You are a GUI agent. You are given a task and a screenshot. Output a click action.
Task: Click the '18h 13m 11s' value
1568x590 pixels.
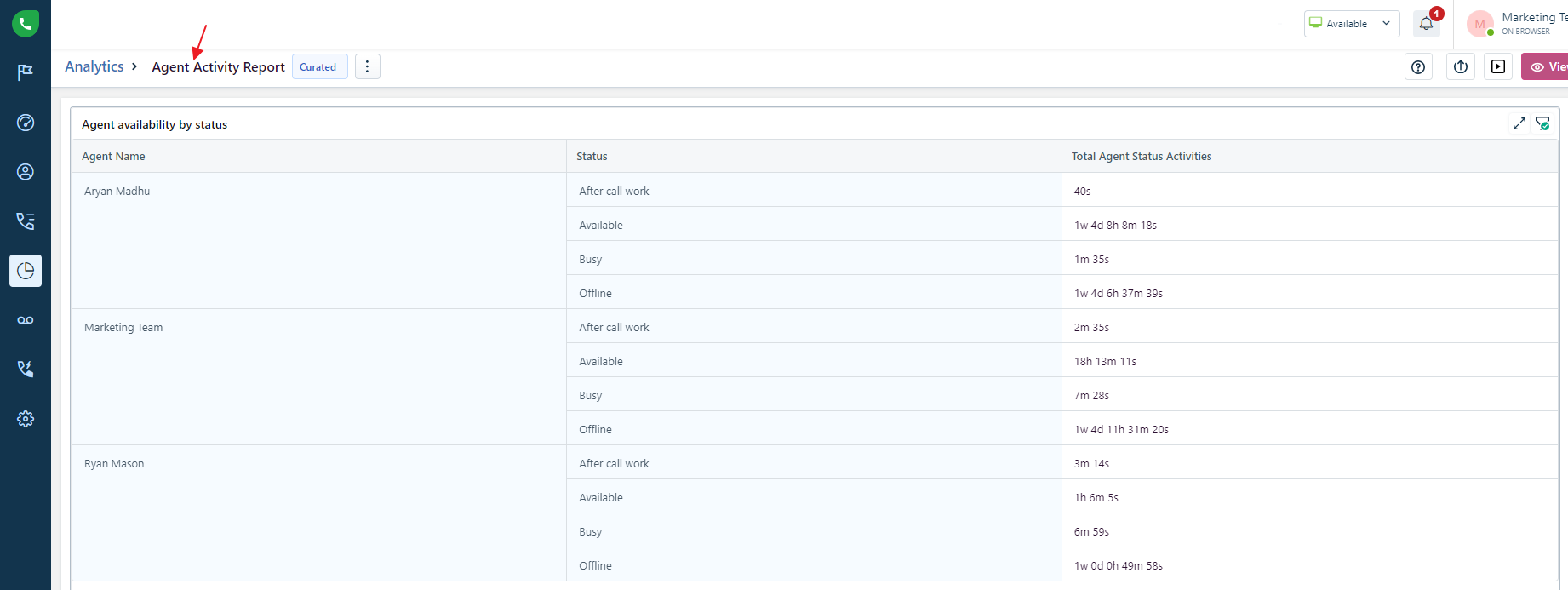[1105, 361]
